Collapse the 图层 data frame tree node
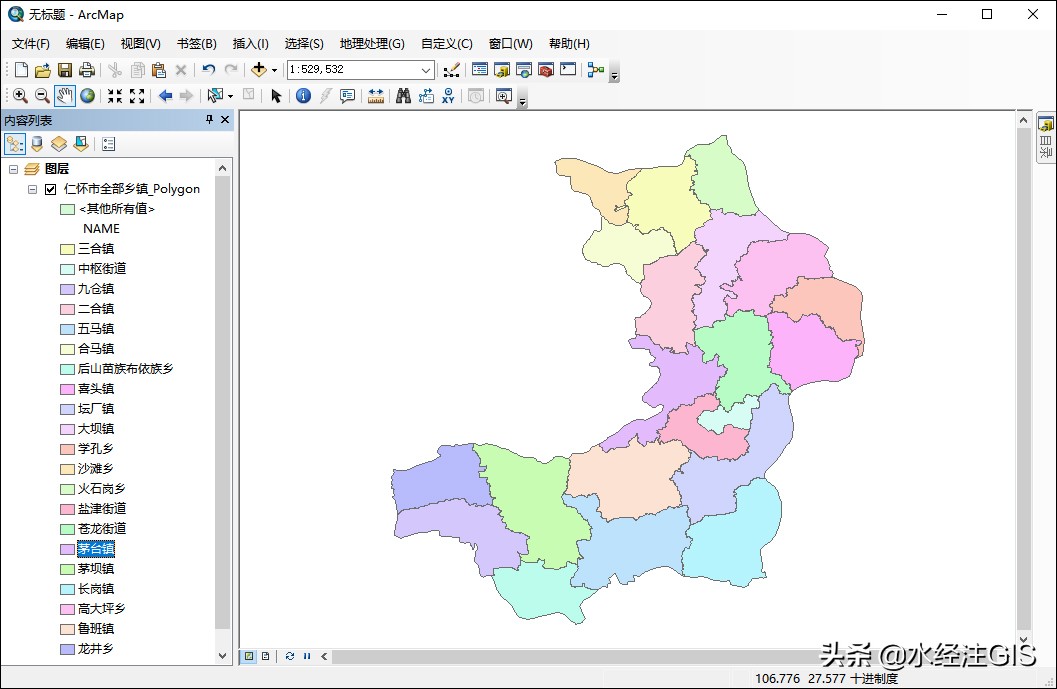This screenshot has height=689, width=1057. tap(14, 169)
